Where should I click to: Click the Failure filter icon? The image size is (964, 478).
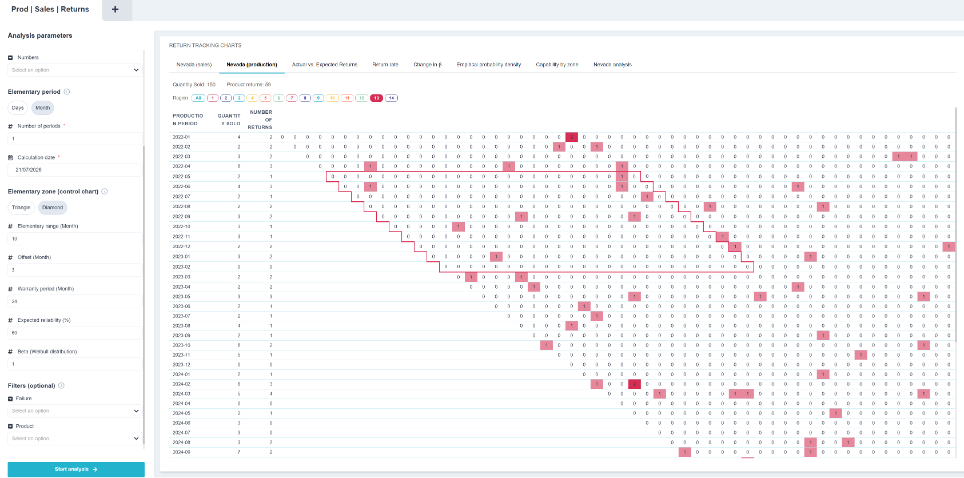coord(10,399)
